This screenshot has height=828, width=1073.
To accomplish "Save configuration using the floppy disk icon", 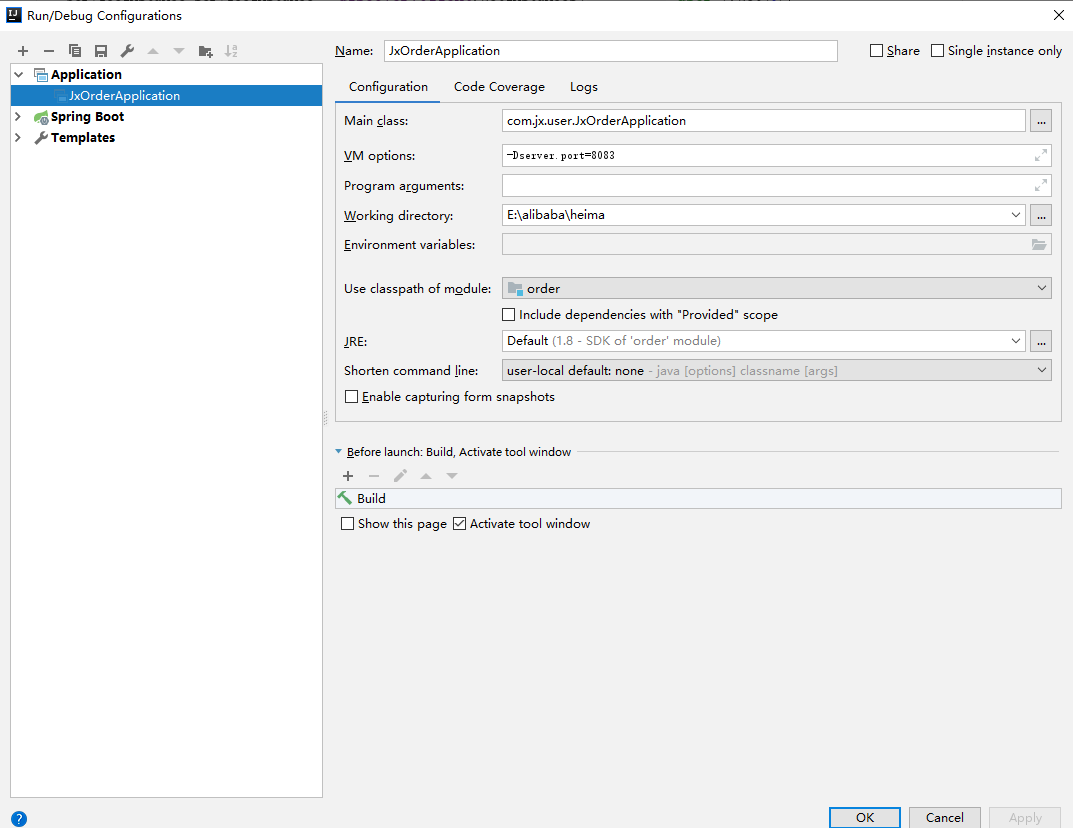I will [101, 51].
